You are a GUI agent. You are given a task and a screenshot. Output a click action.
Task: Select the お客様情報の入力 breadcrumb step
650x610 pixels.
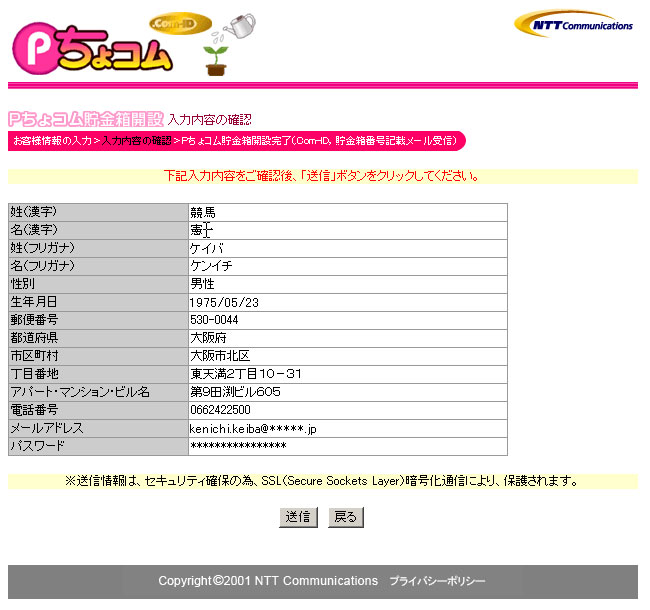pyautogui.click(x=52, y=141)
